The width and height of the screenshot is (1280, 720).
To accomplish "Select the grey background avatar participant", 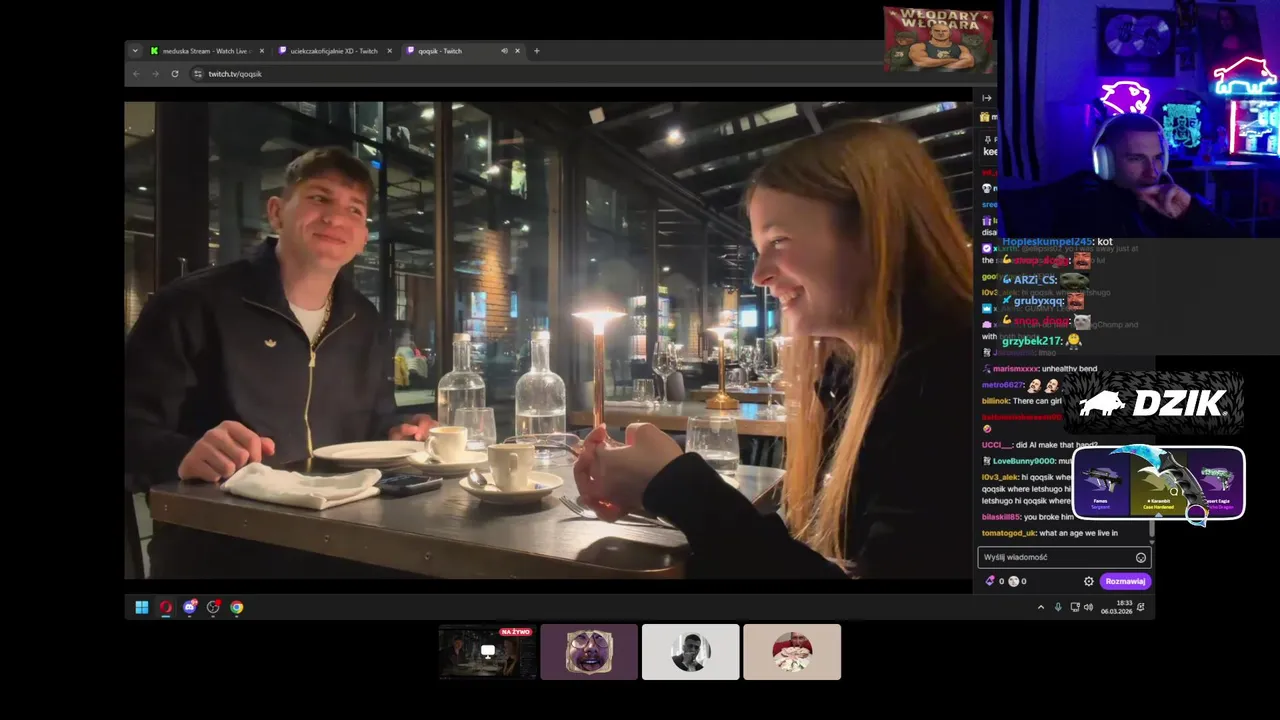I will click(691, 652).
